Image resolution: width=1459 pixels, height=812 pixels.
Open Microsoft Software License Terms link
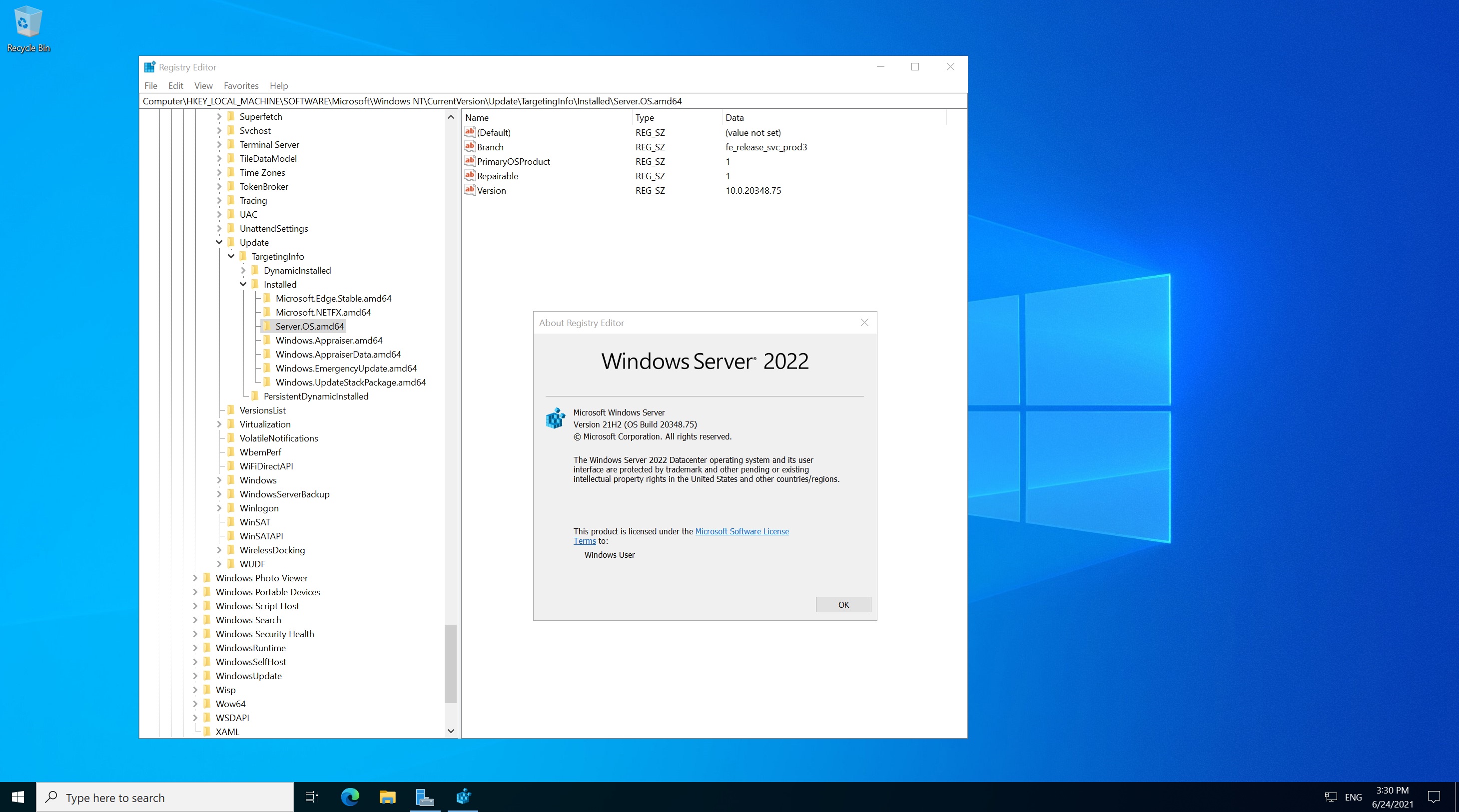click(741, 531)
